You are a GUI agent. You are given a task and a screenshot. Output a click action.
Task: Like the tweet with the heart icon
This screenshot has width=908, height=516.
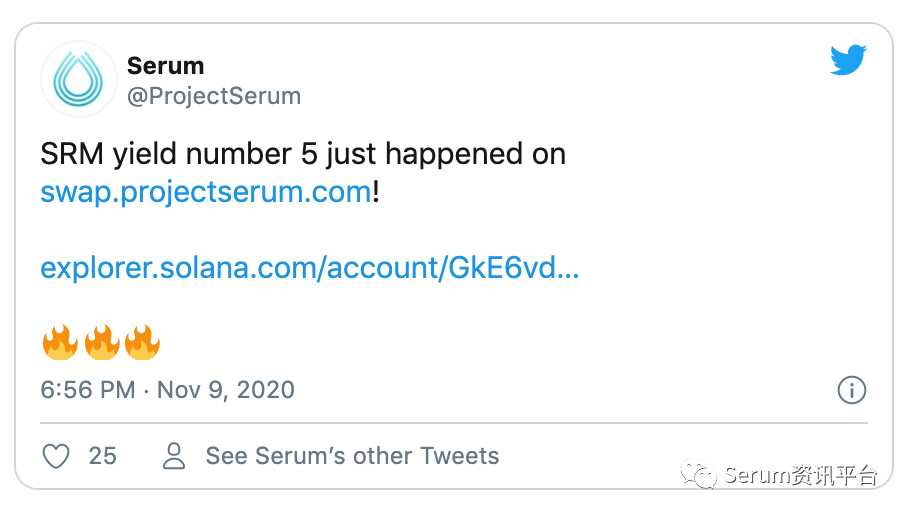tap(56, 456)
